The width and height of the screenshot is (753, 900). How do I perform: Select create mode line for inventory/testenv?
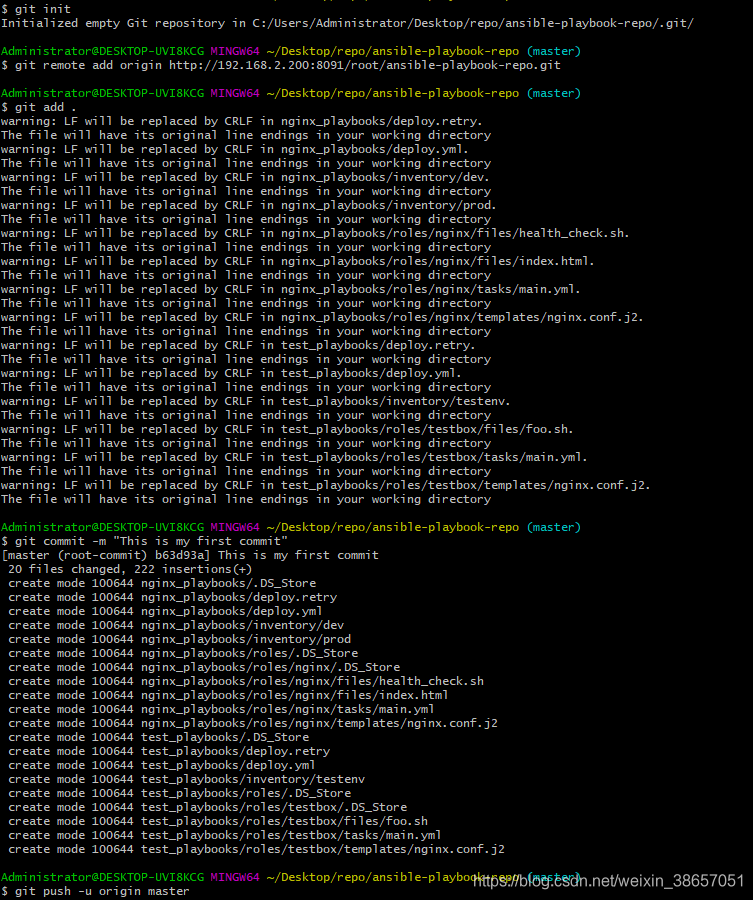pos(187,779)
